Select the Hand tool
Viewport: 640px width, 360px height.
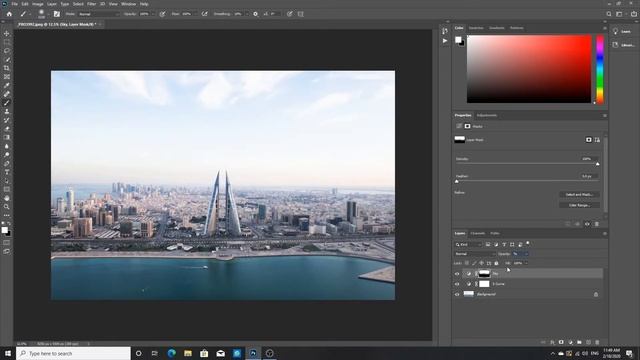pos(7,198)
